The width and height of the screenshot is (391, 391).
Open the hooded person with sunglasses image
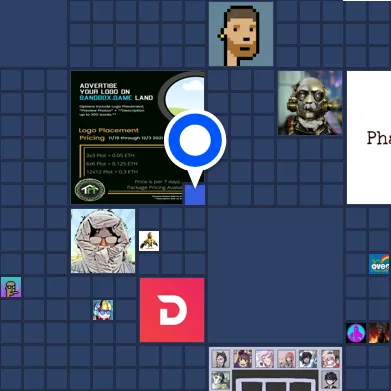[103, 241]
